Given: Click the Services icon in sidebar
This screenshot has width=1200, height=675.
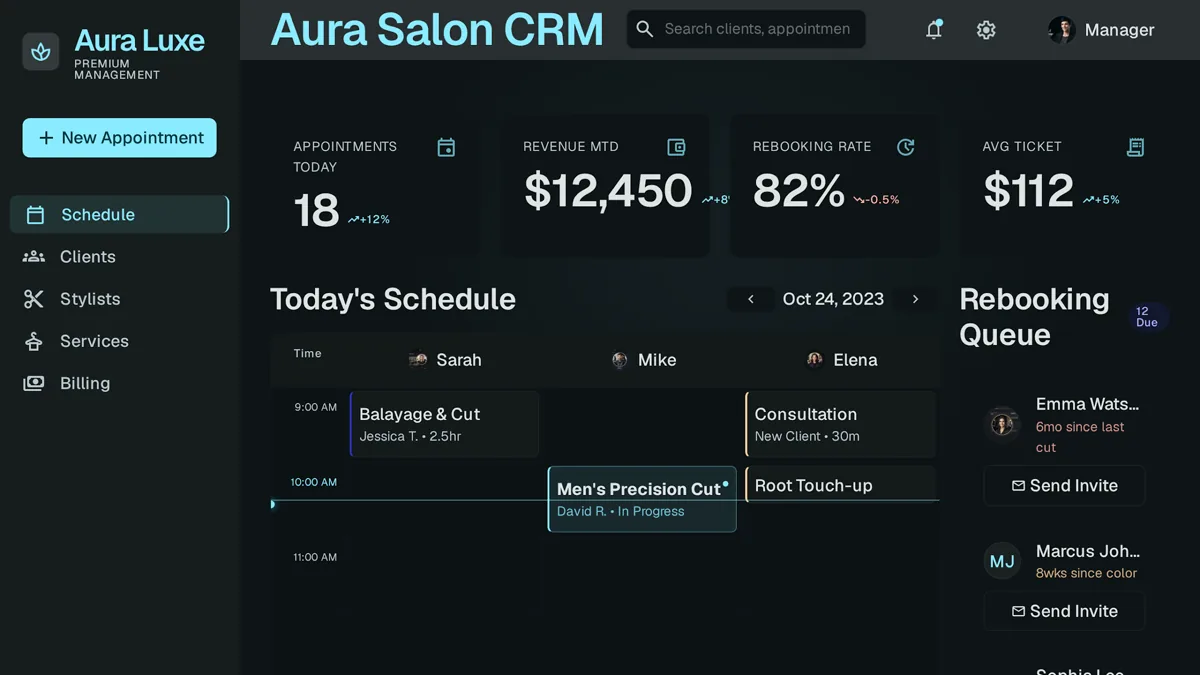Looking at the screenshot, I should click(34, 341).
